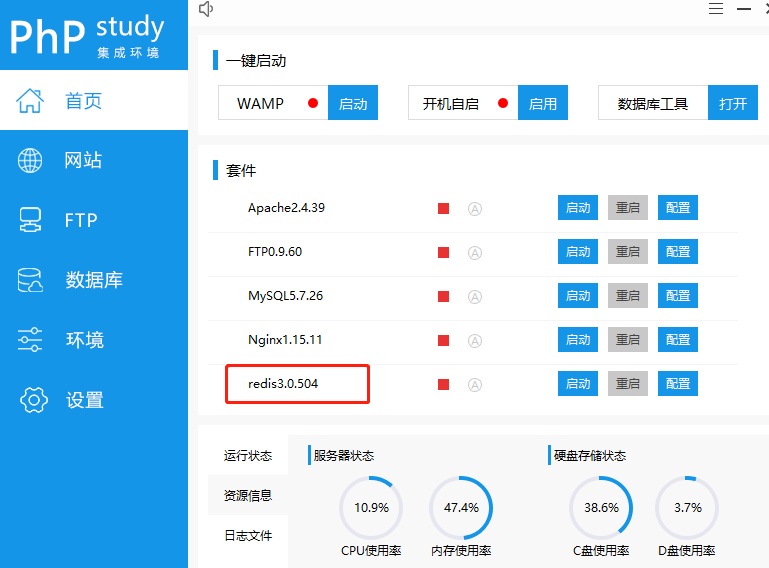Click the redis3.0.504 red status square

click(x=443, y=384)
